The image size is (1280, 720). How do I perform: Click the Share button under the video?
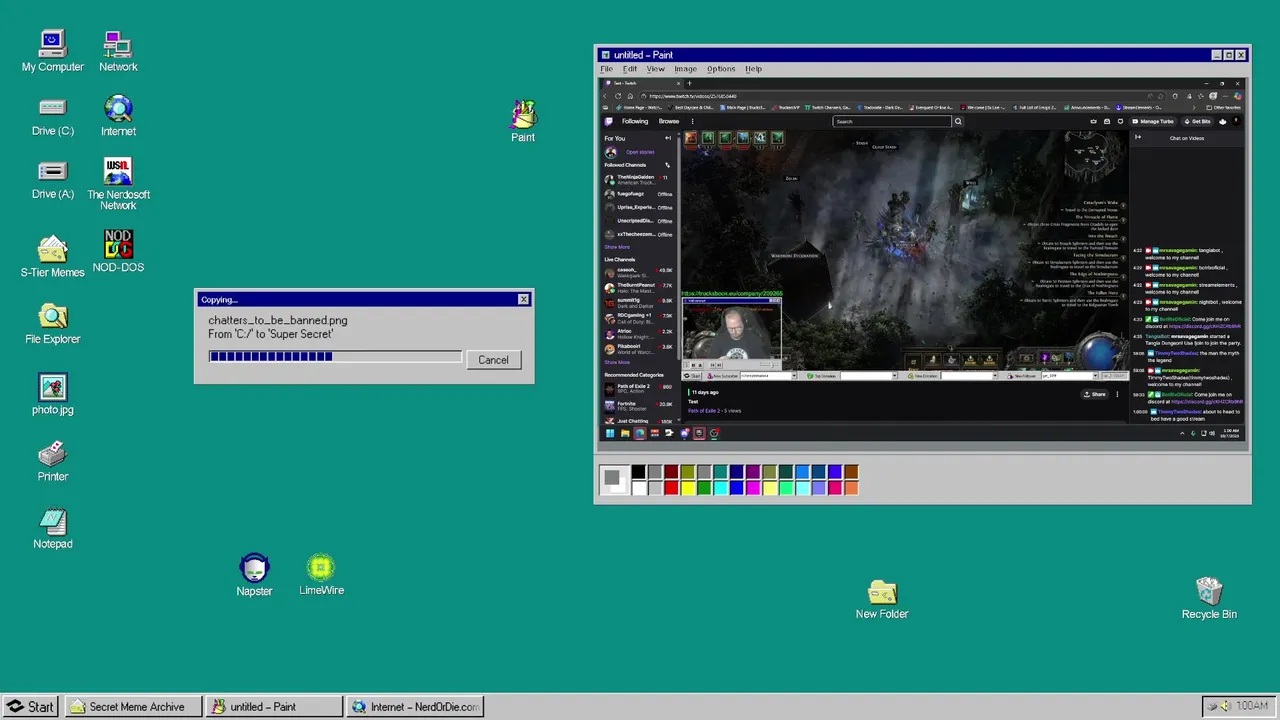1095,394
